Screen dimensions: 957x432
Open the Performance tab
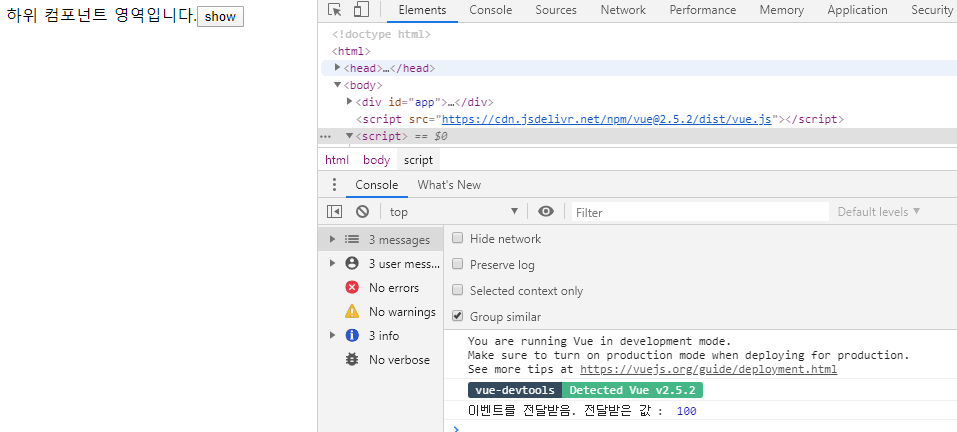coord(702,10)
